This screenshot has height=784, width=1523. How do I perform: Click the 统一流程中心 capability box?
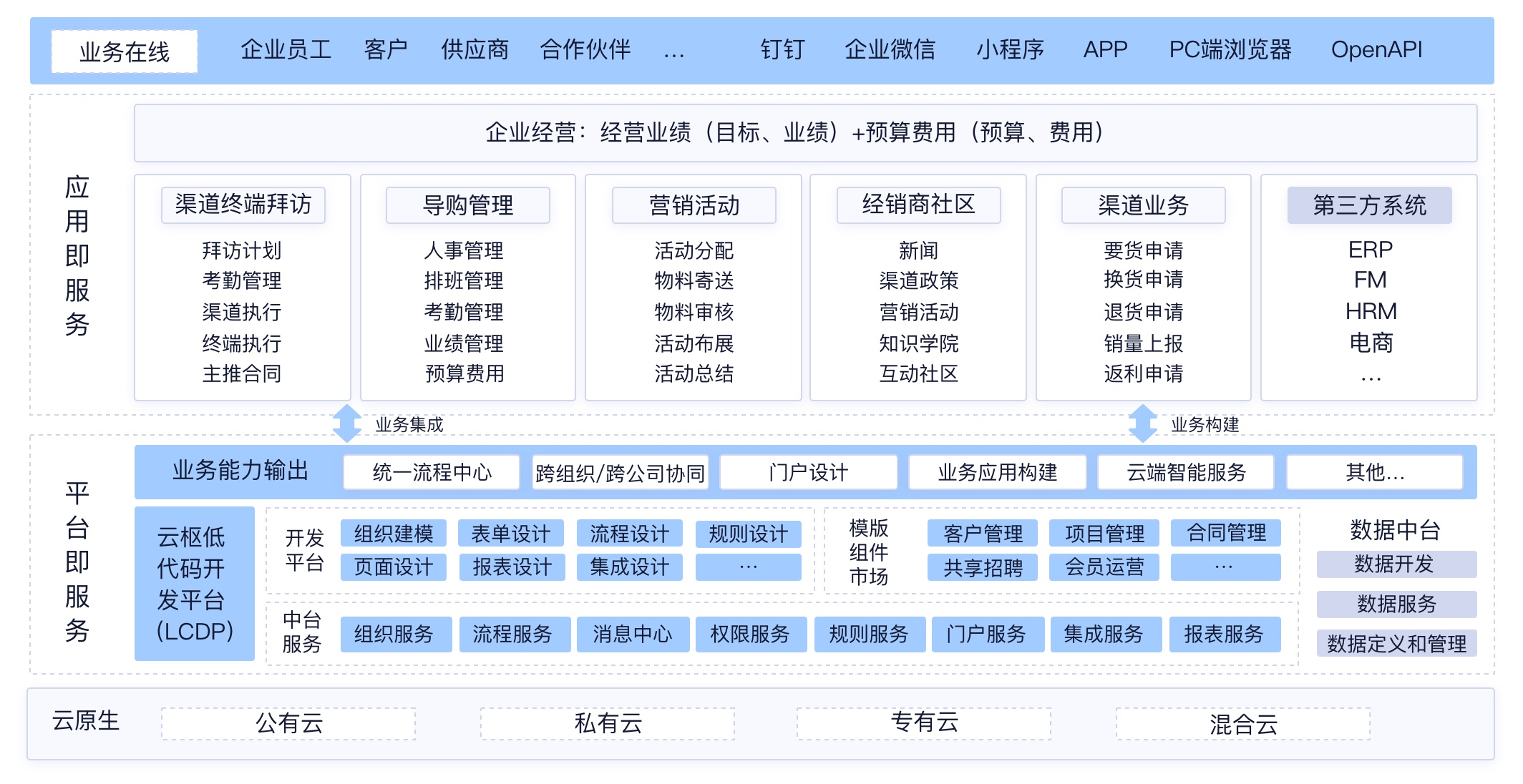click(x=432, y=472)
